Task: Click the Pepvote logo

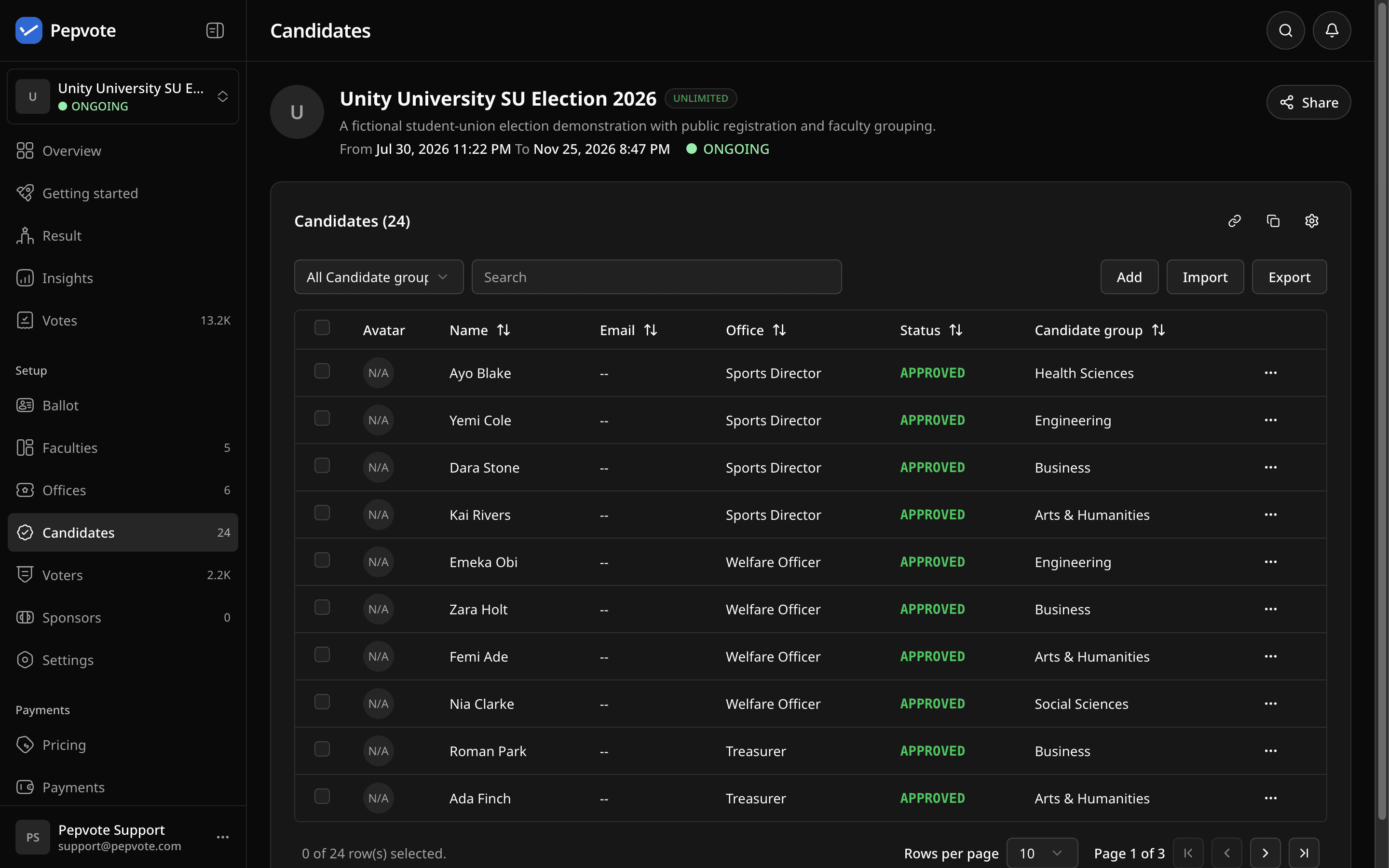Action: (29, 30)
